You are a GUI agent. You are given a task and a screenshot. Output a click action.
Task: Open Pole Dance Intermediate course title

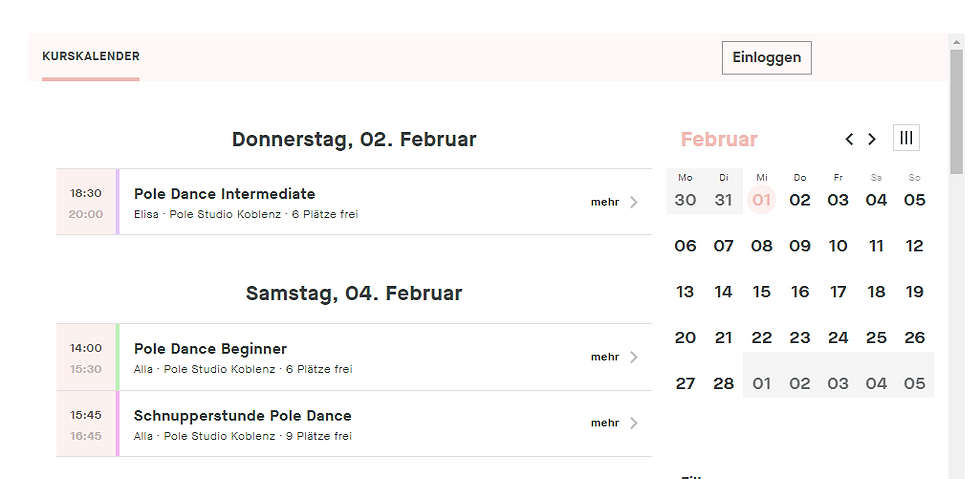click(224, 194)
